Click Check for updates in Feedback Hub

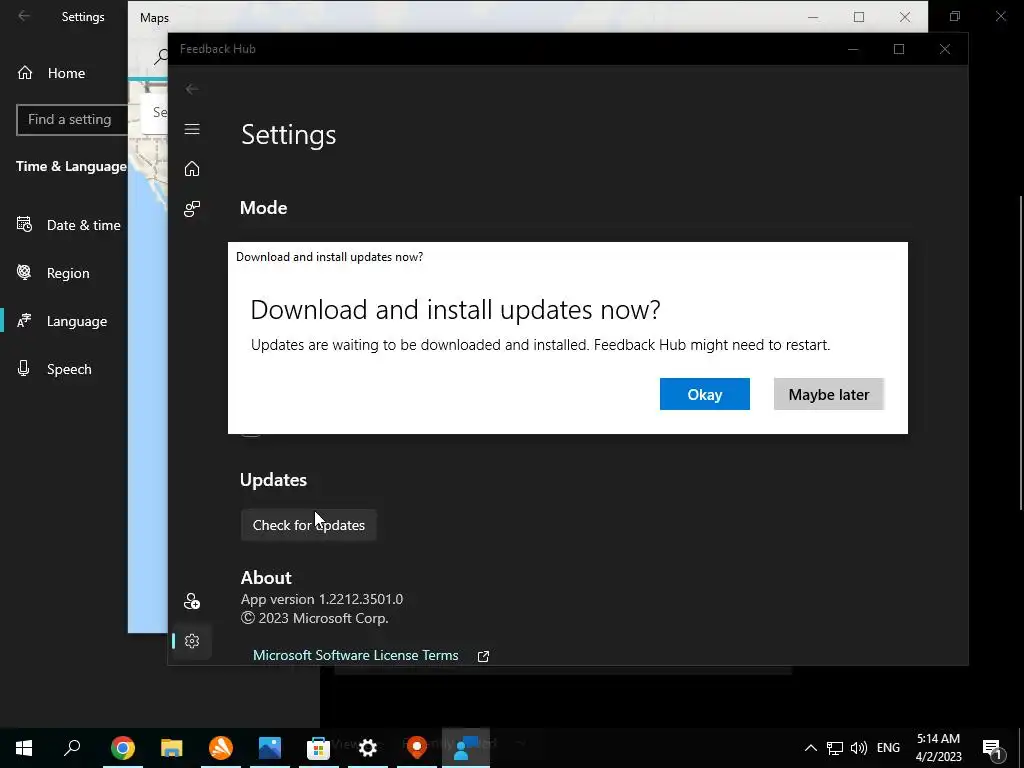tap(309, 525)
